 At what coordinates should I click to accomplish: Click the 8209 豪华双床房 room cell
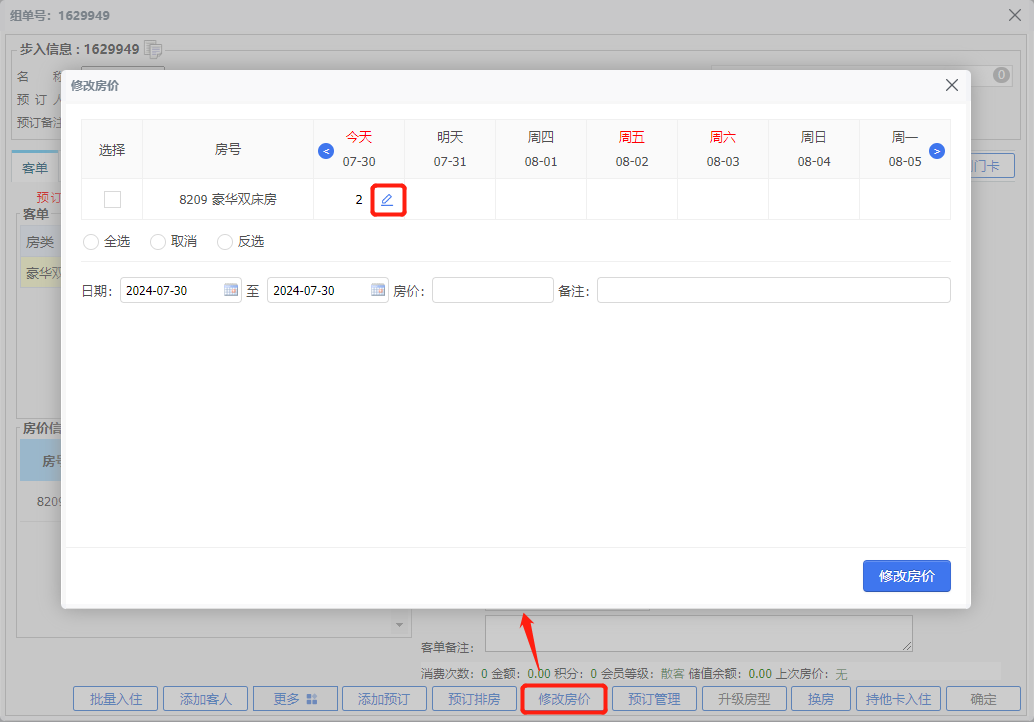228,199
